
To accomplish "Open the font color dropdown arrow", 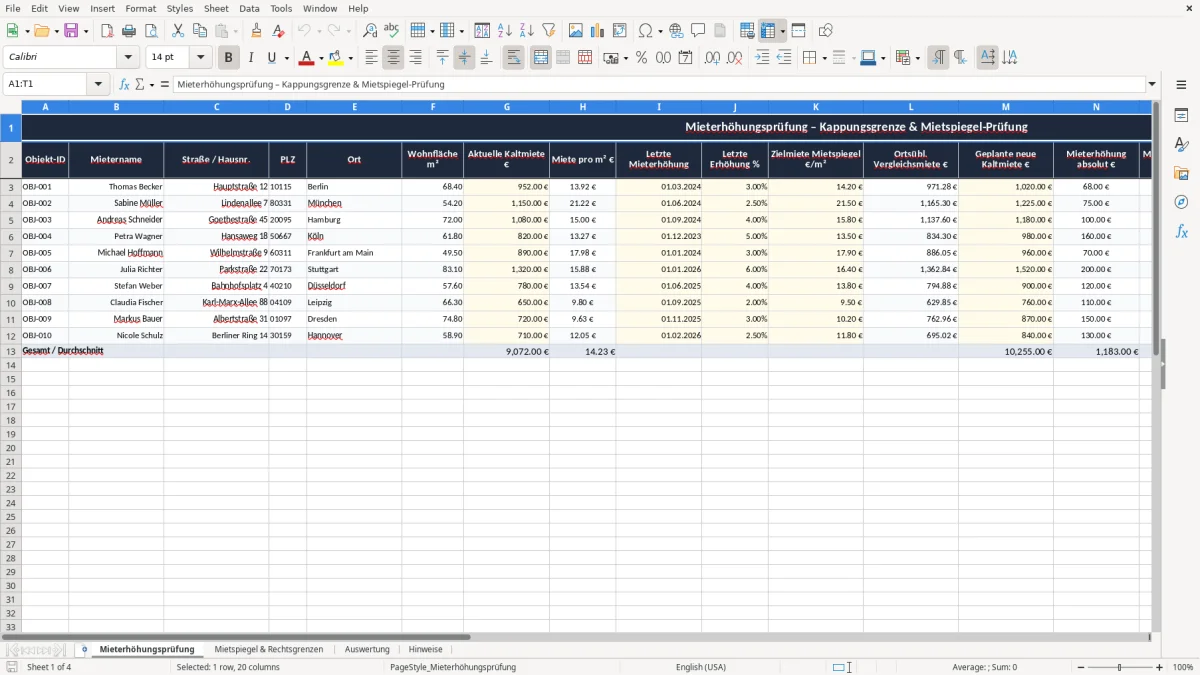I will pyautogui.click(x=321, y=58).
